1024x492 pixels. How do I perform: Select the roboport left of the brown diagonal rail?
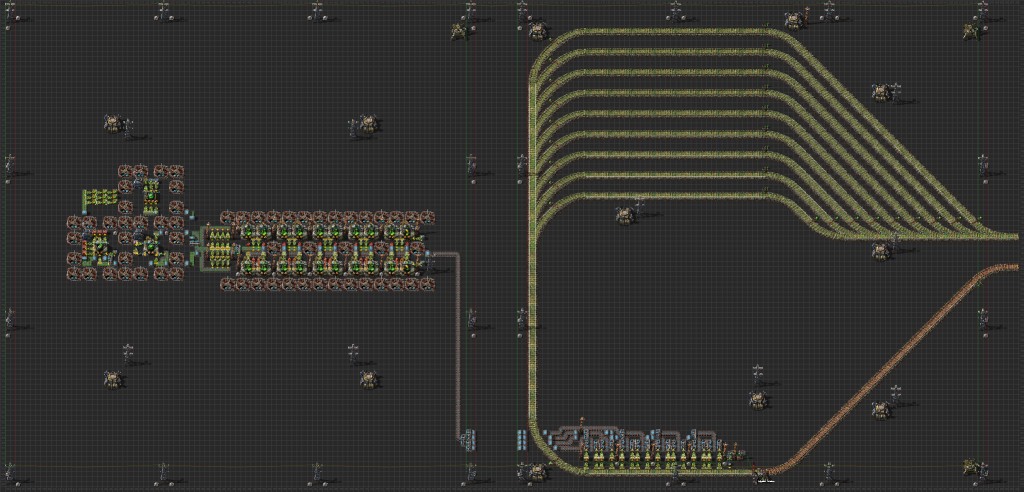[758, 399]
